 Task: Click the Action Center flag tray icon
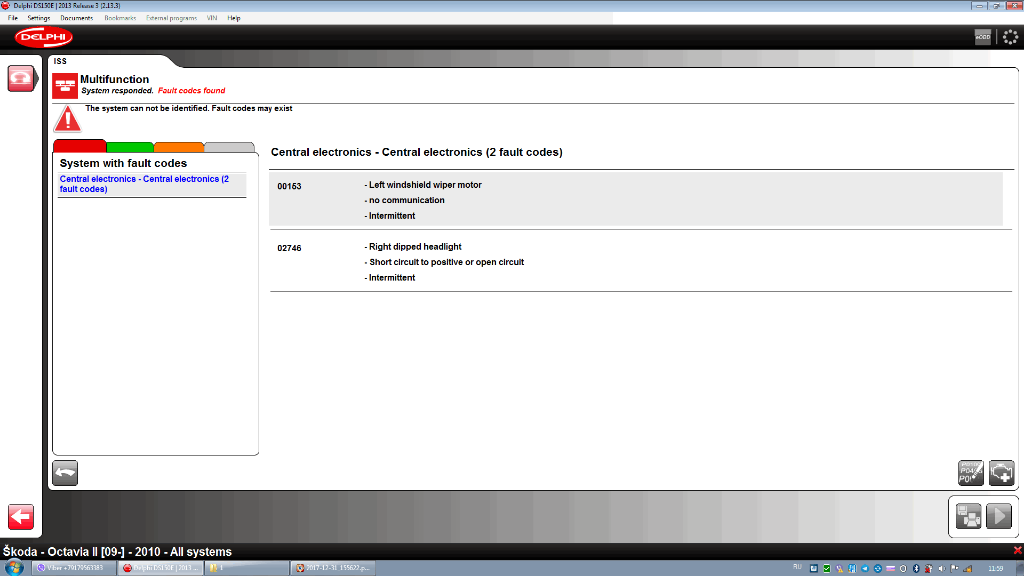point(955,569)
